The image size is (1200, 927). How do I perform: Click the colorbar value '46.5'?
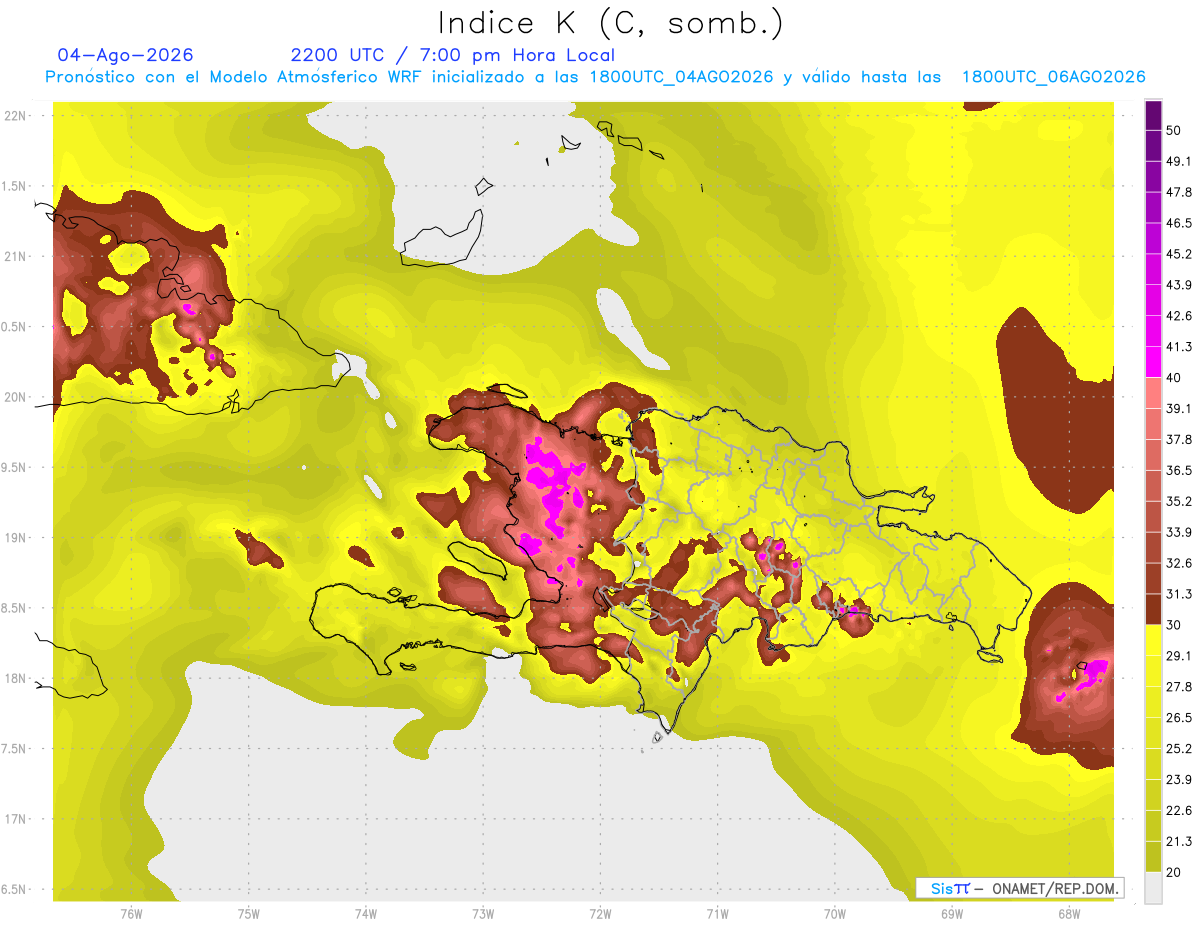[x=1179, y=223]
